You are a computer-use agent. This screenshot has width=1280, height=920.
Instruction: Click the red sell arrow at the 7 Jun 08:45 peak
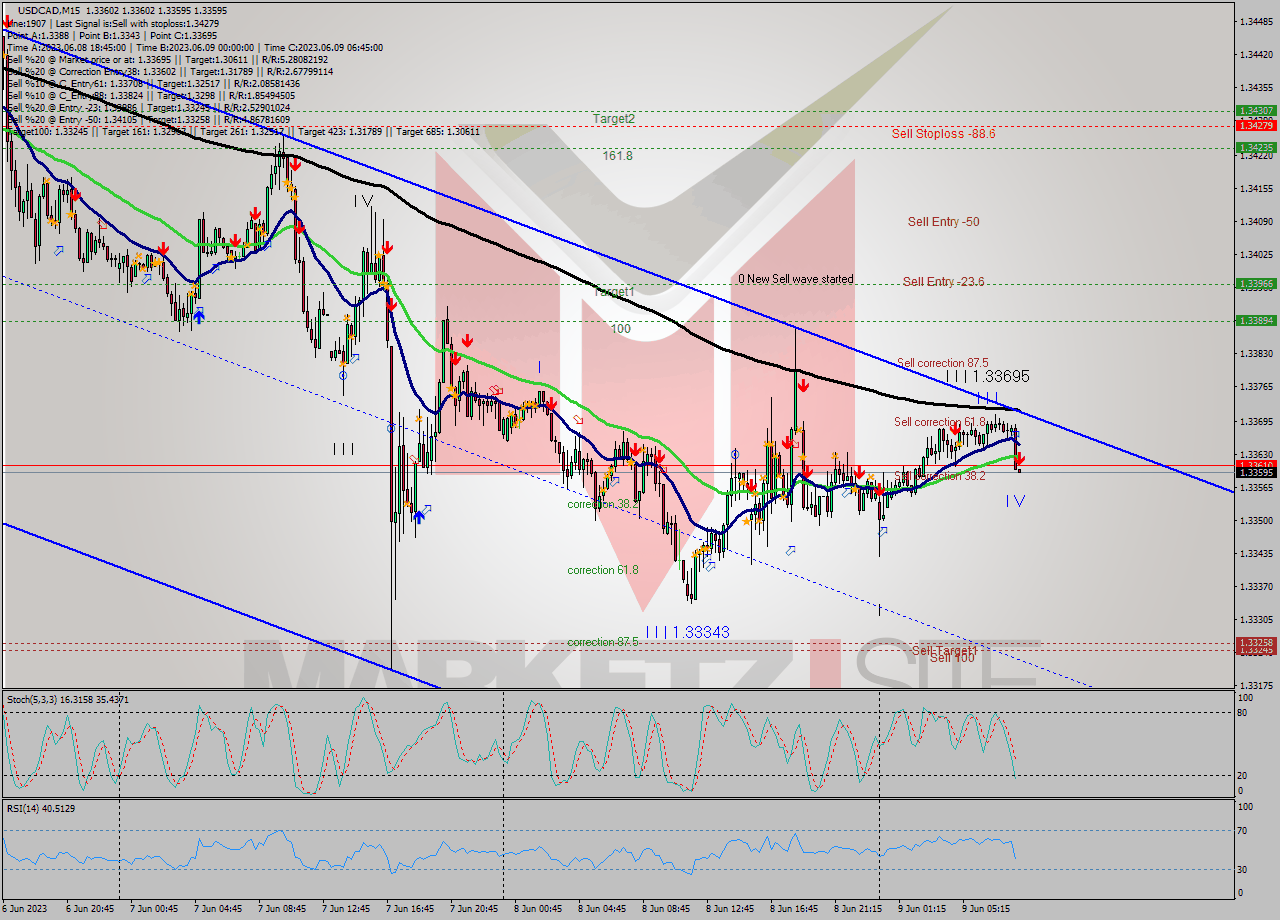[x=295, y=165]
